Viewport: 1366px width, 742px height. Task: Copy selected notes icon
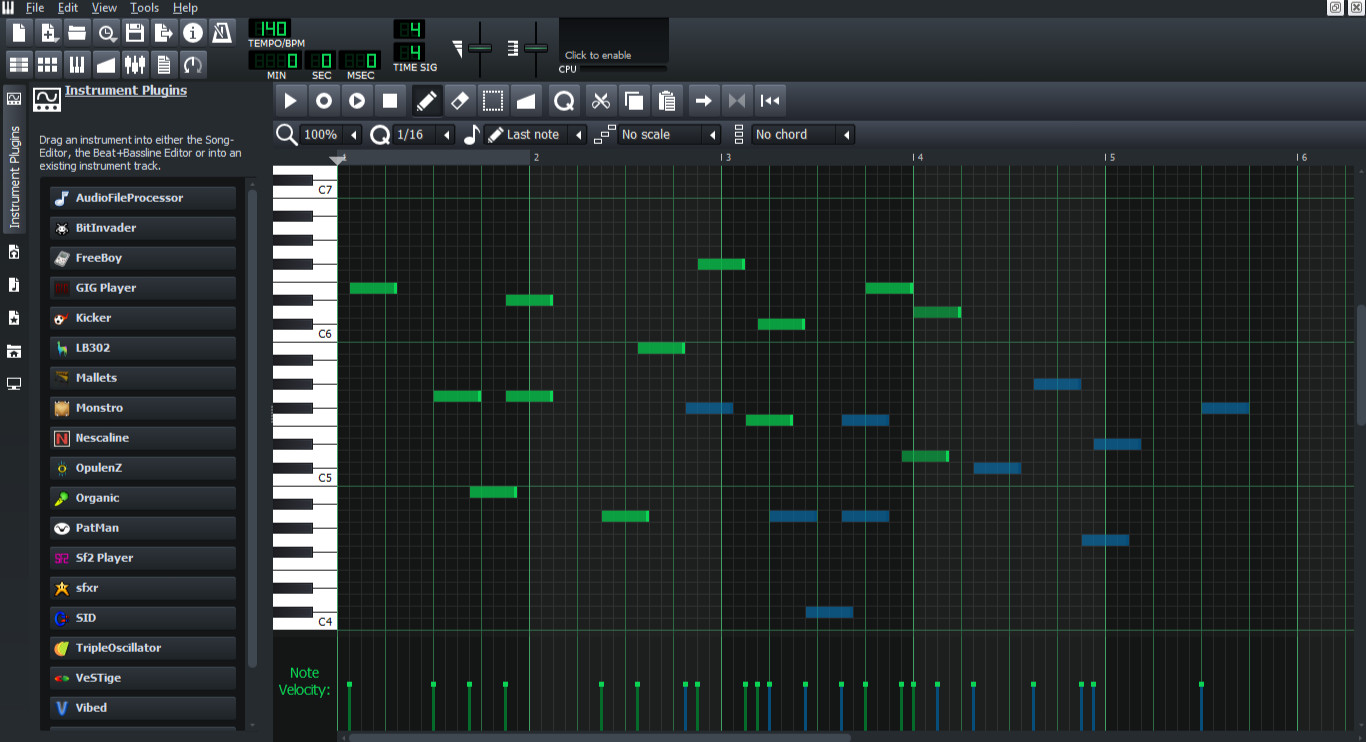click(633, 101)
